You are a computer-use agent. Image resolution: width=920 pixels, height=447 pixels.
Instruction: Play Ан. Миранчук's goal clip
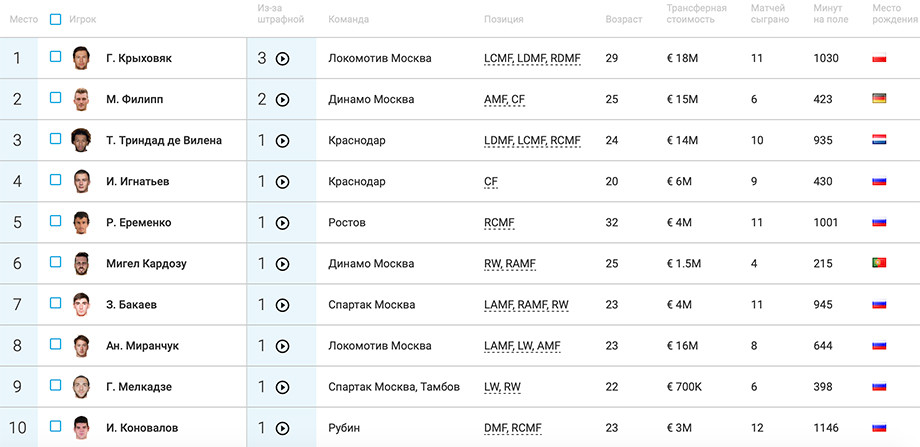click(283, 346)
